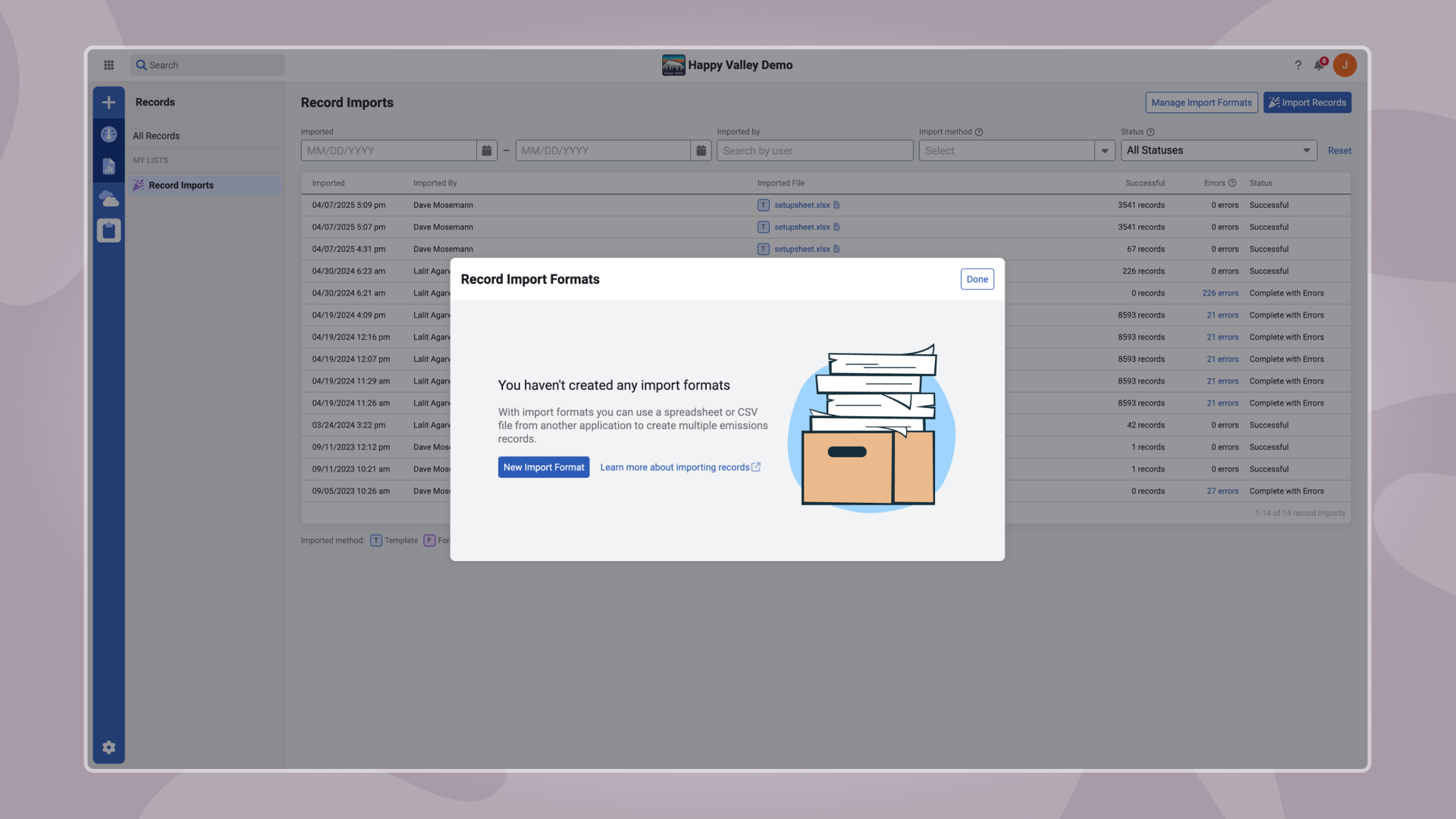
Task: Open user avatar menu J
Action: pos(1345,65)
